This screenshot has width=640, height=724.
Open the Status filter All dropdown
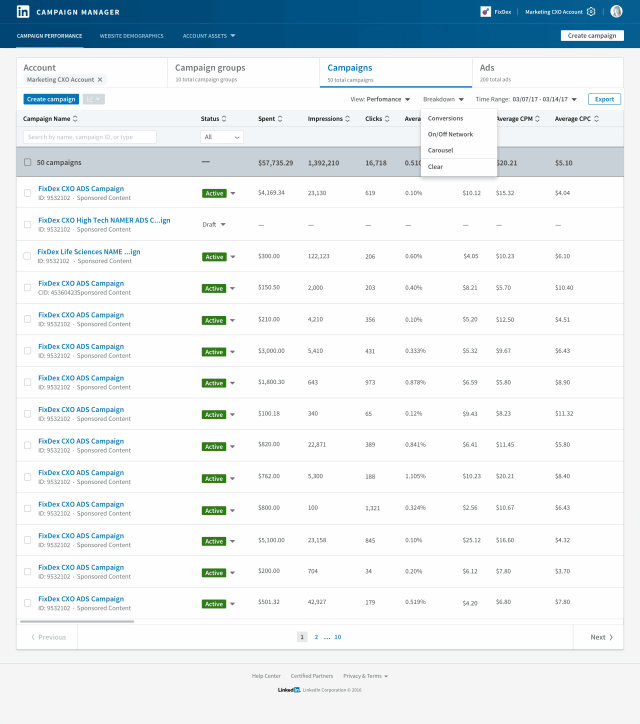click(x=222, y=137)
